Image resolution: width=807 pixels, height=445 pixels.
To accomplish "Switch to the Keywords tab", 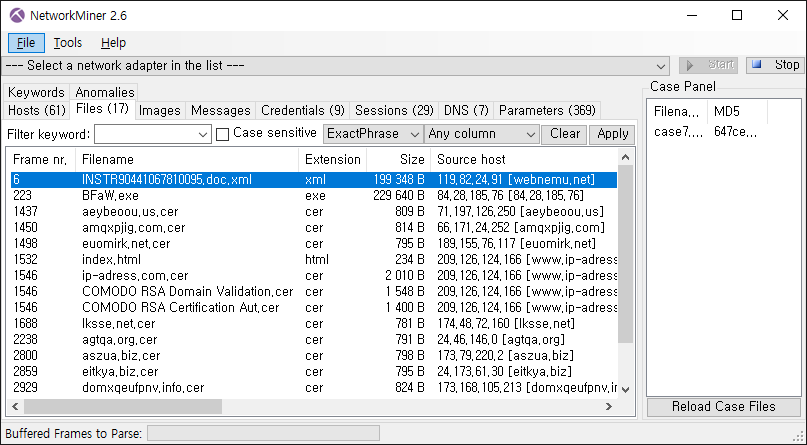I will pos(36,92).
